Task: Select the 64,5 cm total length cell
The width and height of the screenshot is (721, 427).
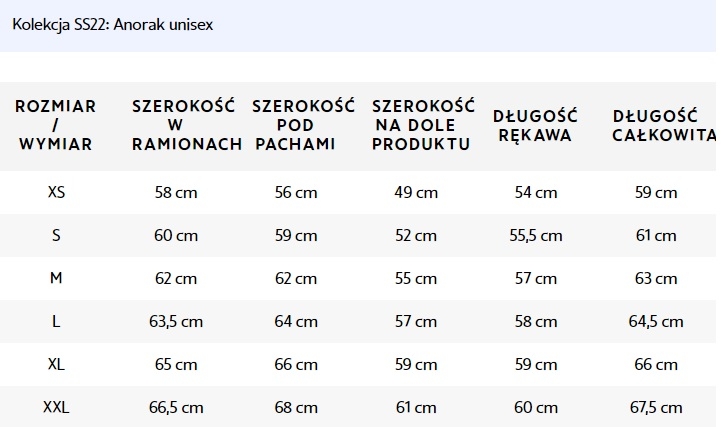Action: tap(656, 321)
